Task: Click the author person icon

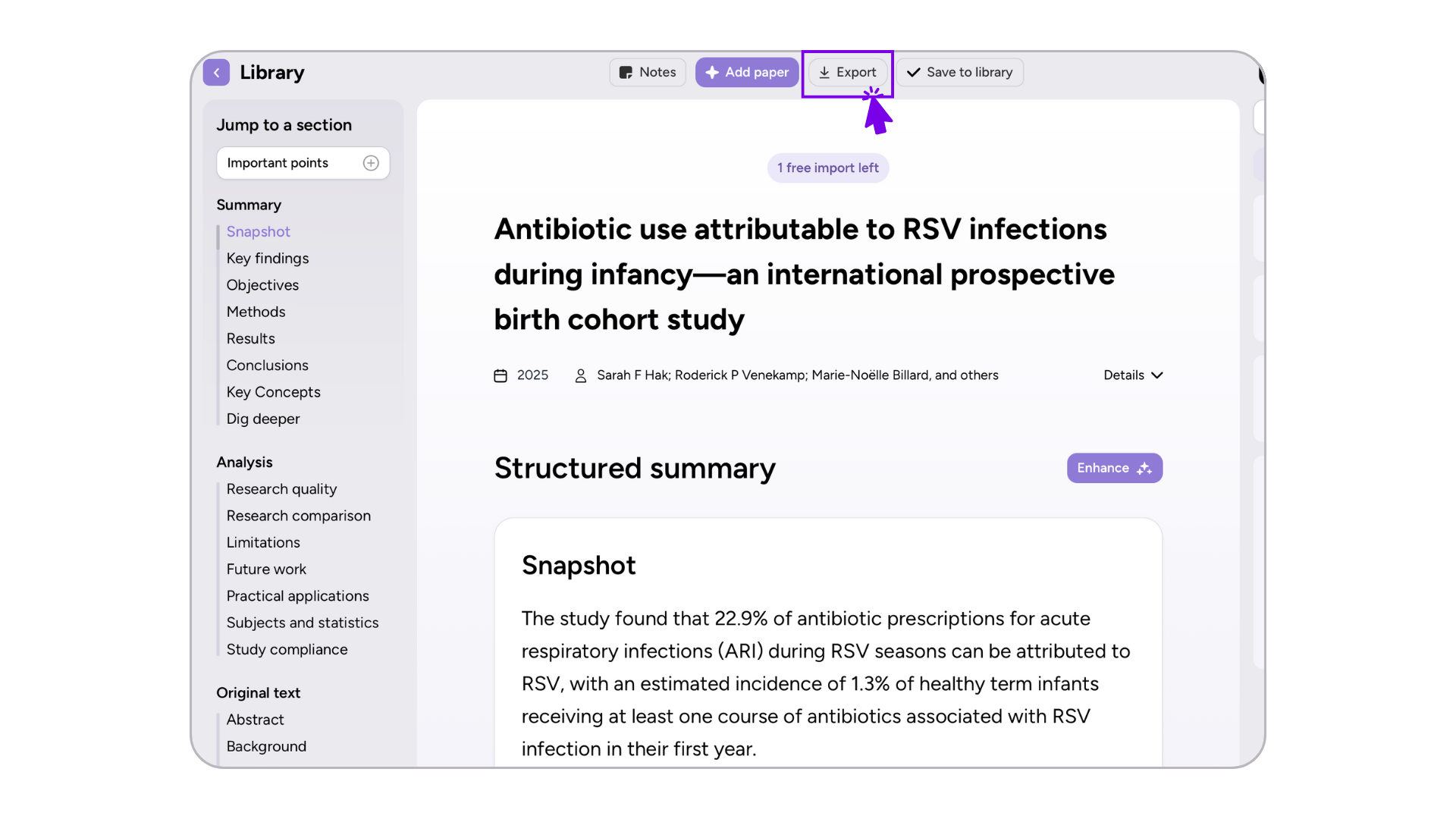Action: 581,375
